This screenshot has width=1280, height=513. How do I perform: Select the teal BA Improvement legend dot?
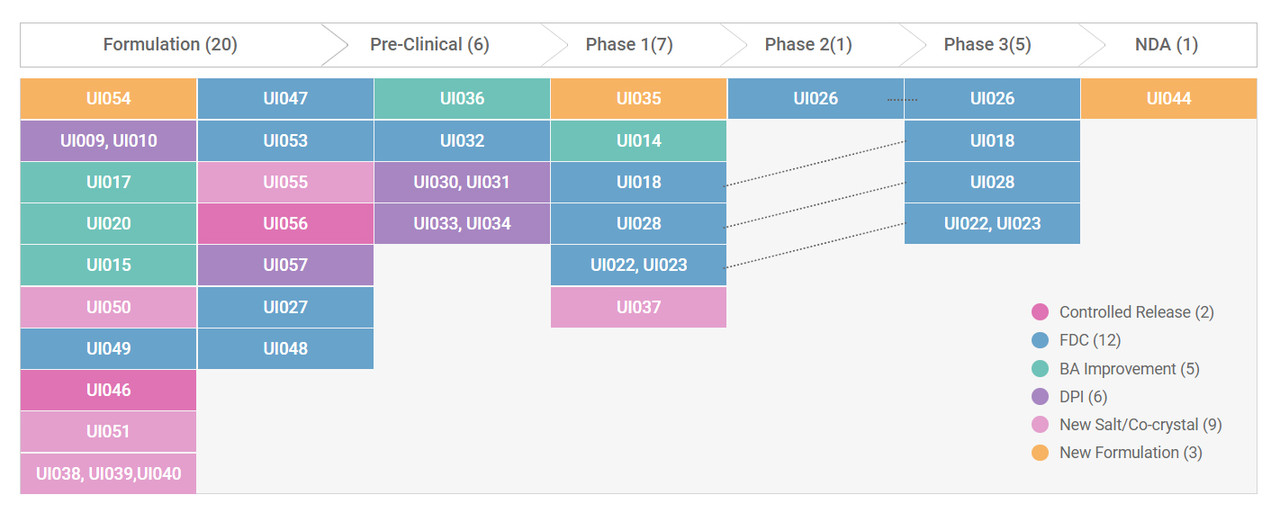1040,369
